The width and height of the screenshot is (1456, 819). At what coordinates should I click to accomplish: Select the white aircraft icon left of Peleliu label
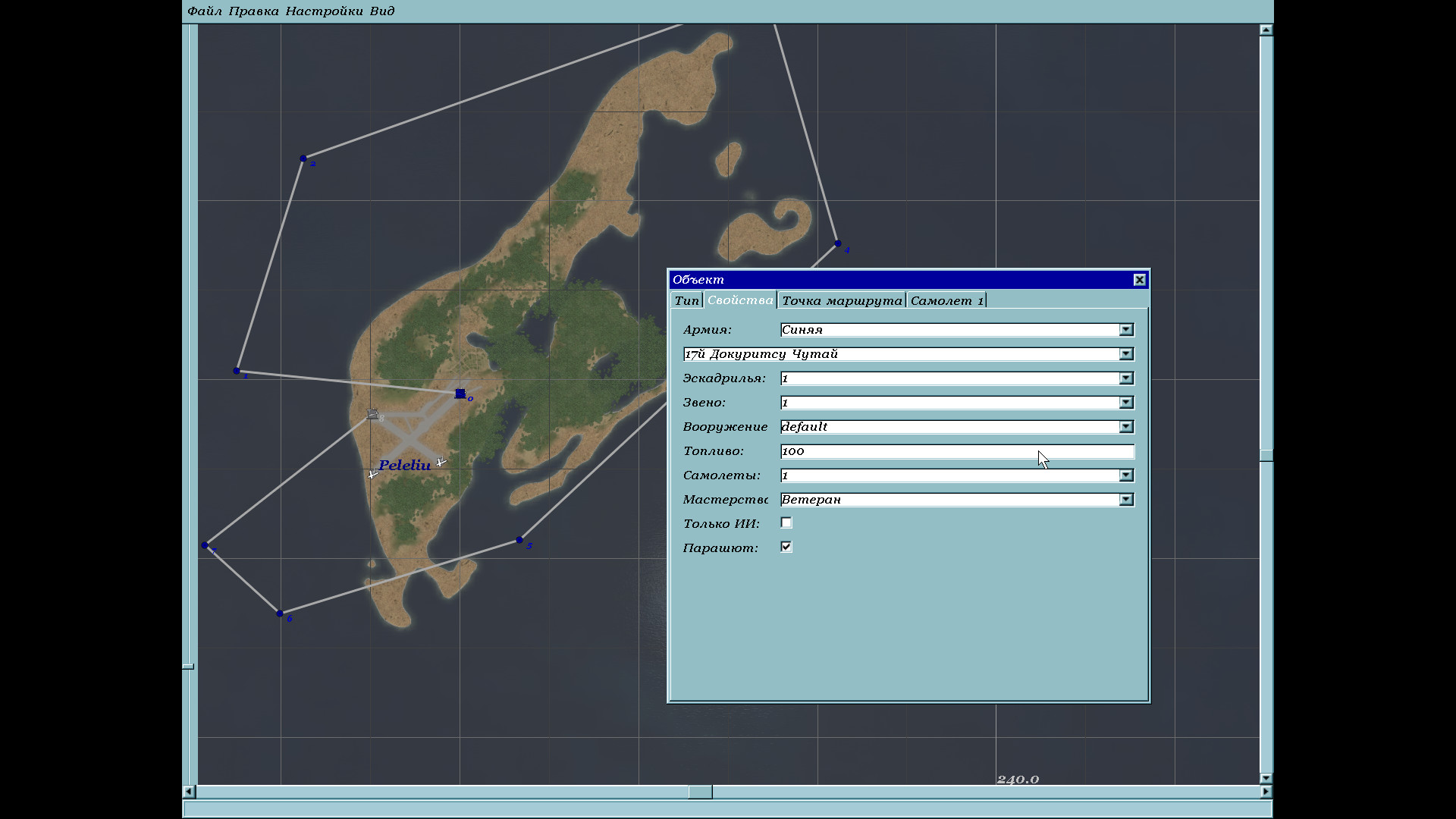[x=372, y=475]
